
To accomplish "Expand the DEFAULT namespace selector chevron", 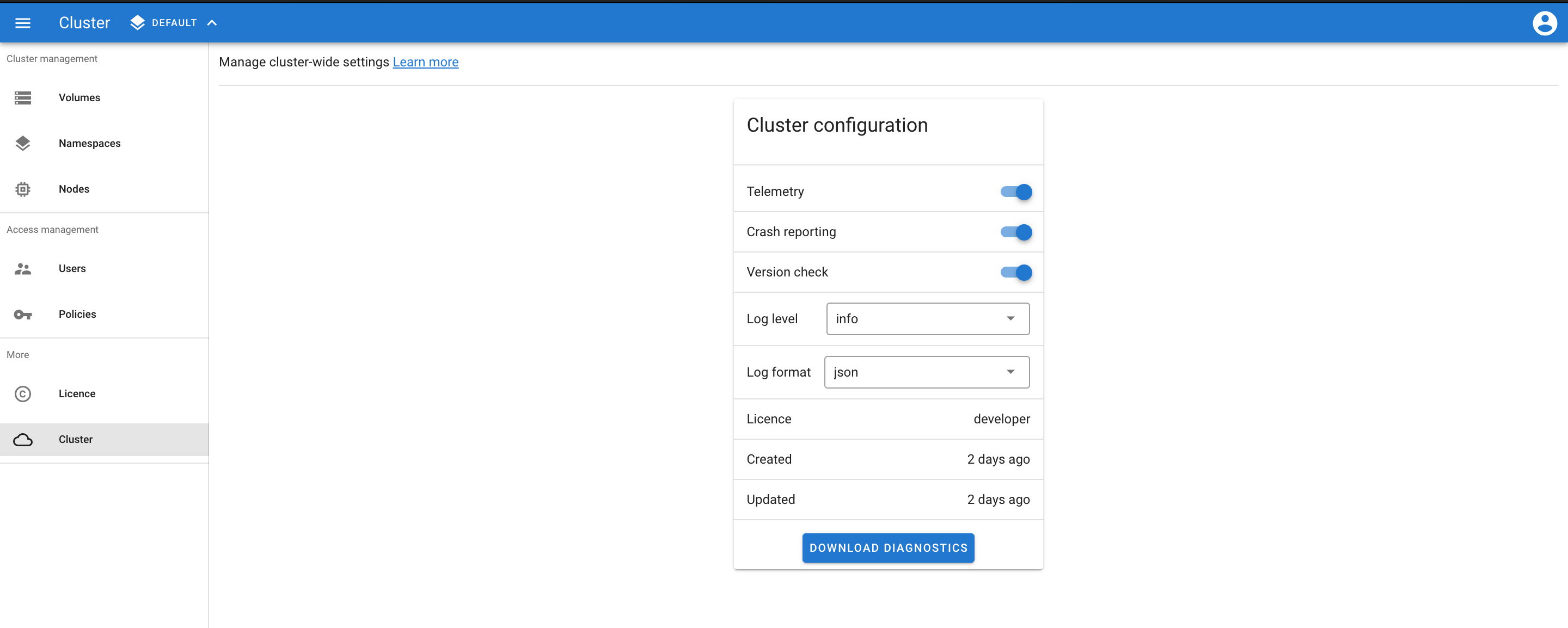I will pyautogui.click(x=212, y=22).
